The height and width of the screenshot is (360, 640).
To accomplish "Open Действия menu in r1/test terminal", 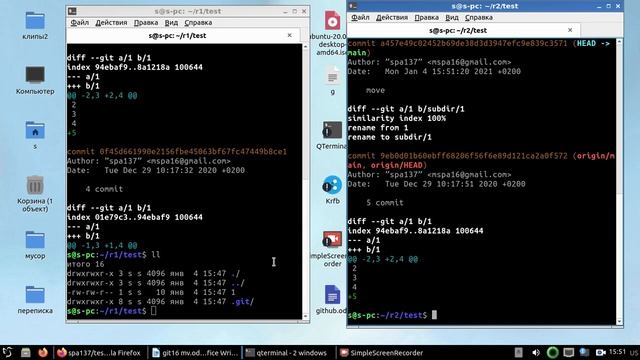I will click(111, 22).
